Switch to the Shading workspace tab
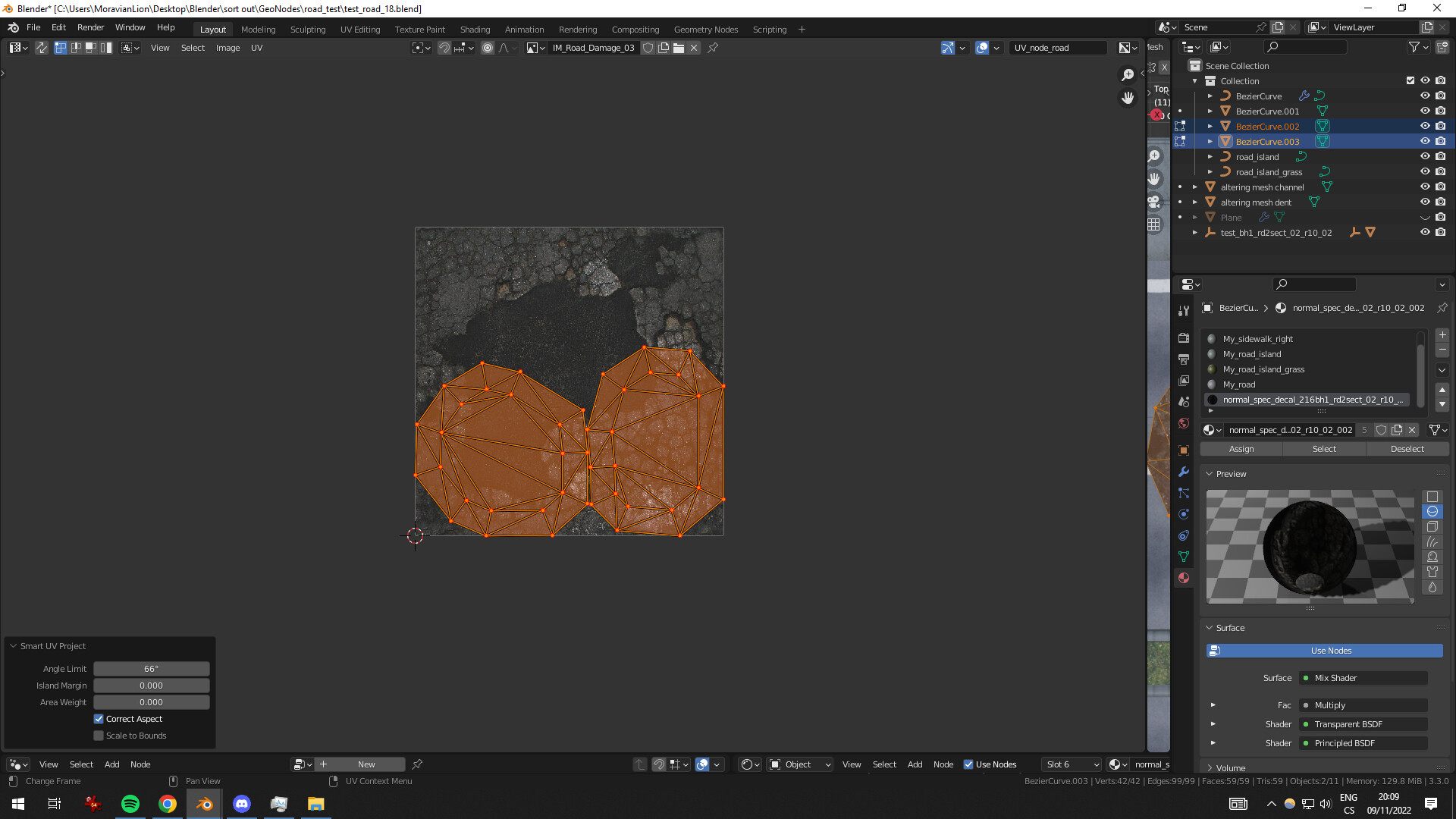Viewport: 1456px width, 819px height. point(475,29)
